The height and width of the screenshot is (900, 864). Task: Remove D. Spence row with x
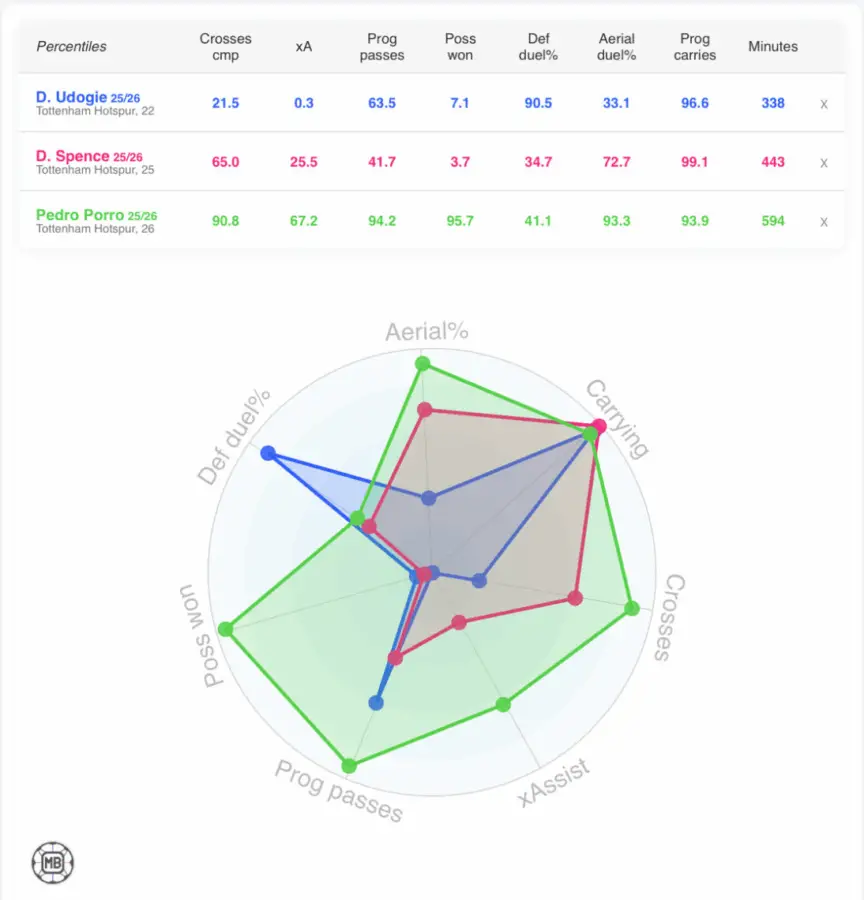tap(823, 162)
